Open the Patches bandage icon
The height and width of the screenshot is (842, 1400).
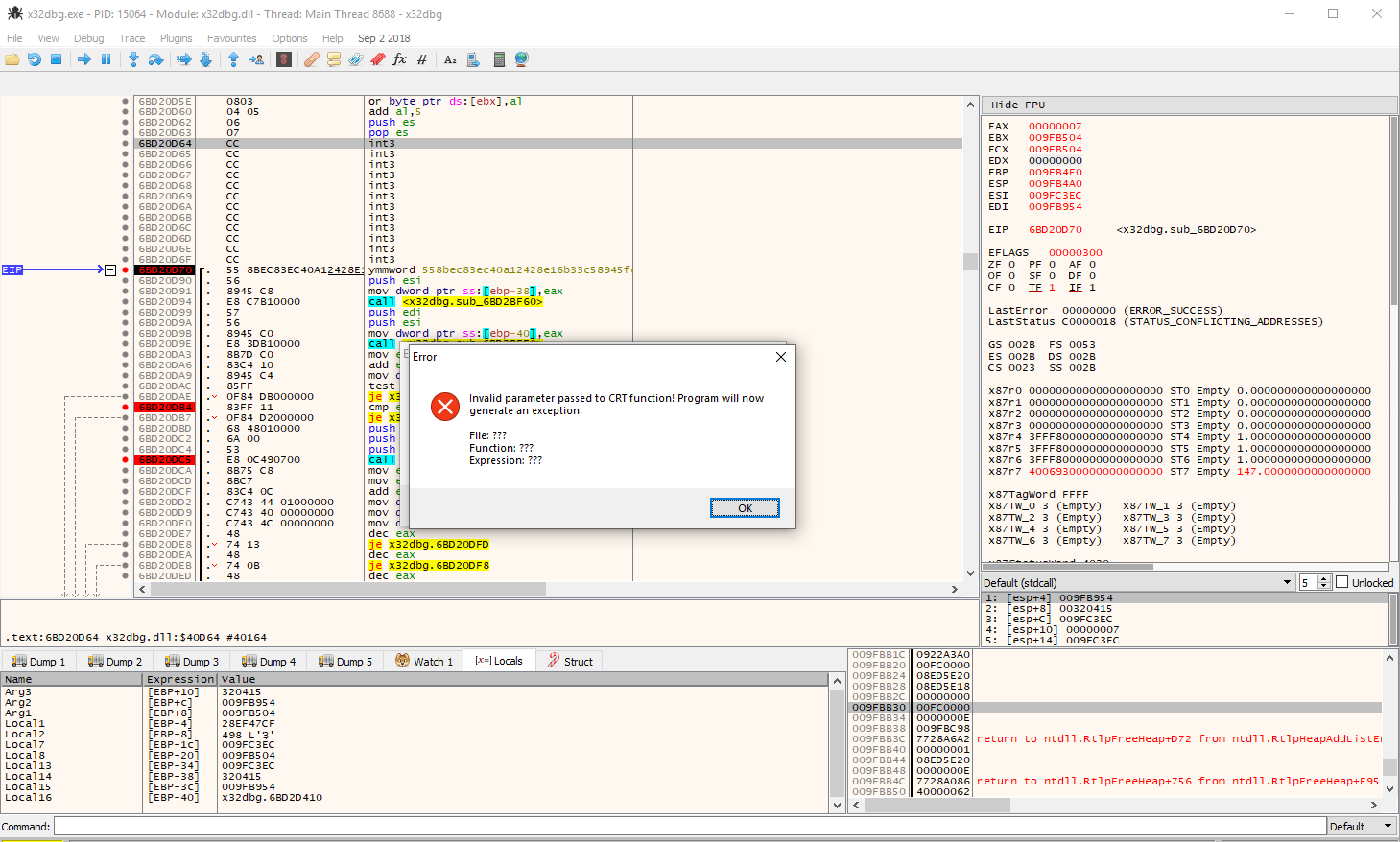[312, 59]
